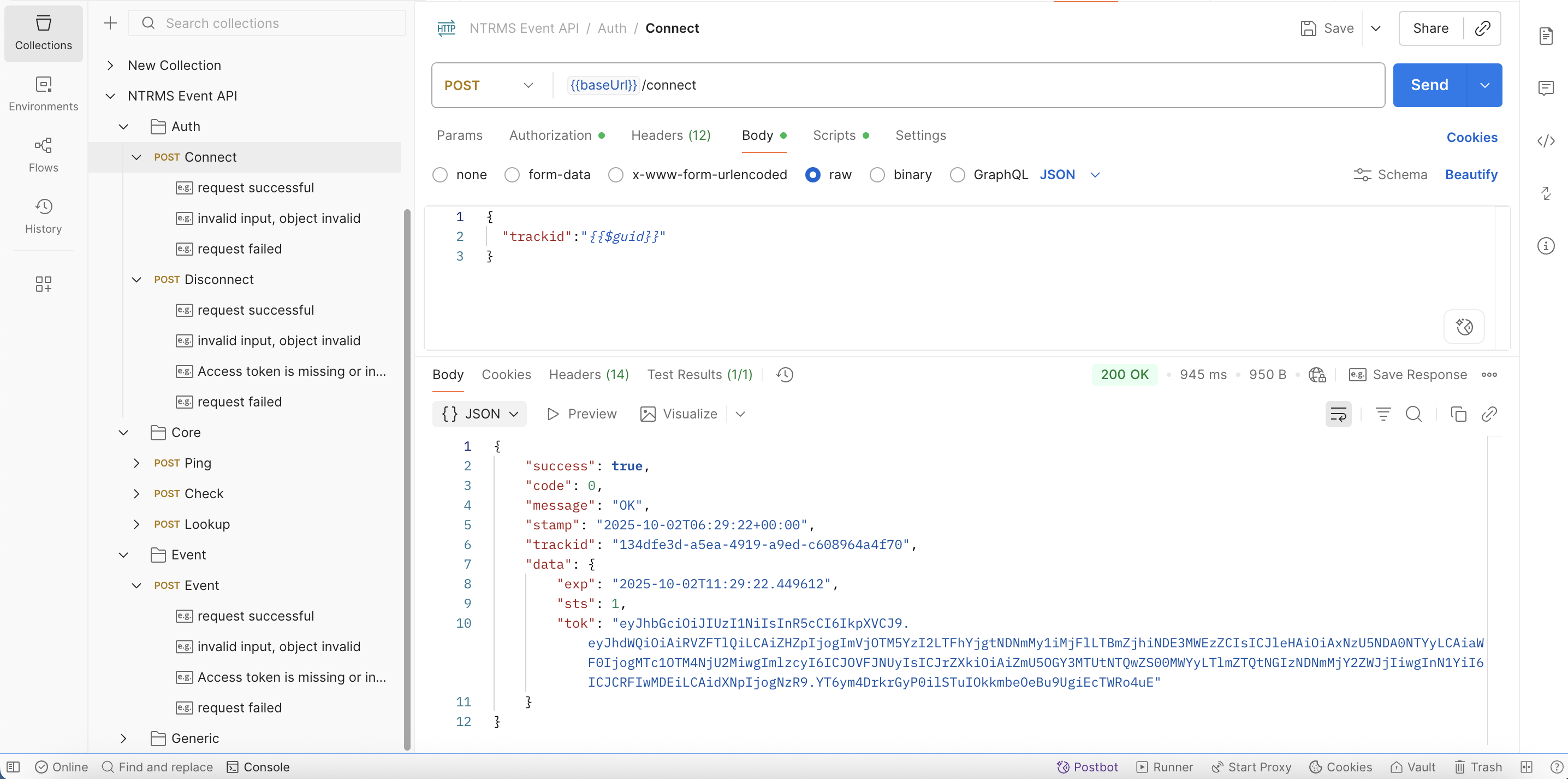Open the History sidebar panel

coord(43,216)
